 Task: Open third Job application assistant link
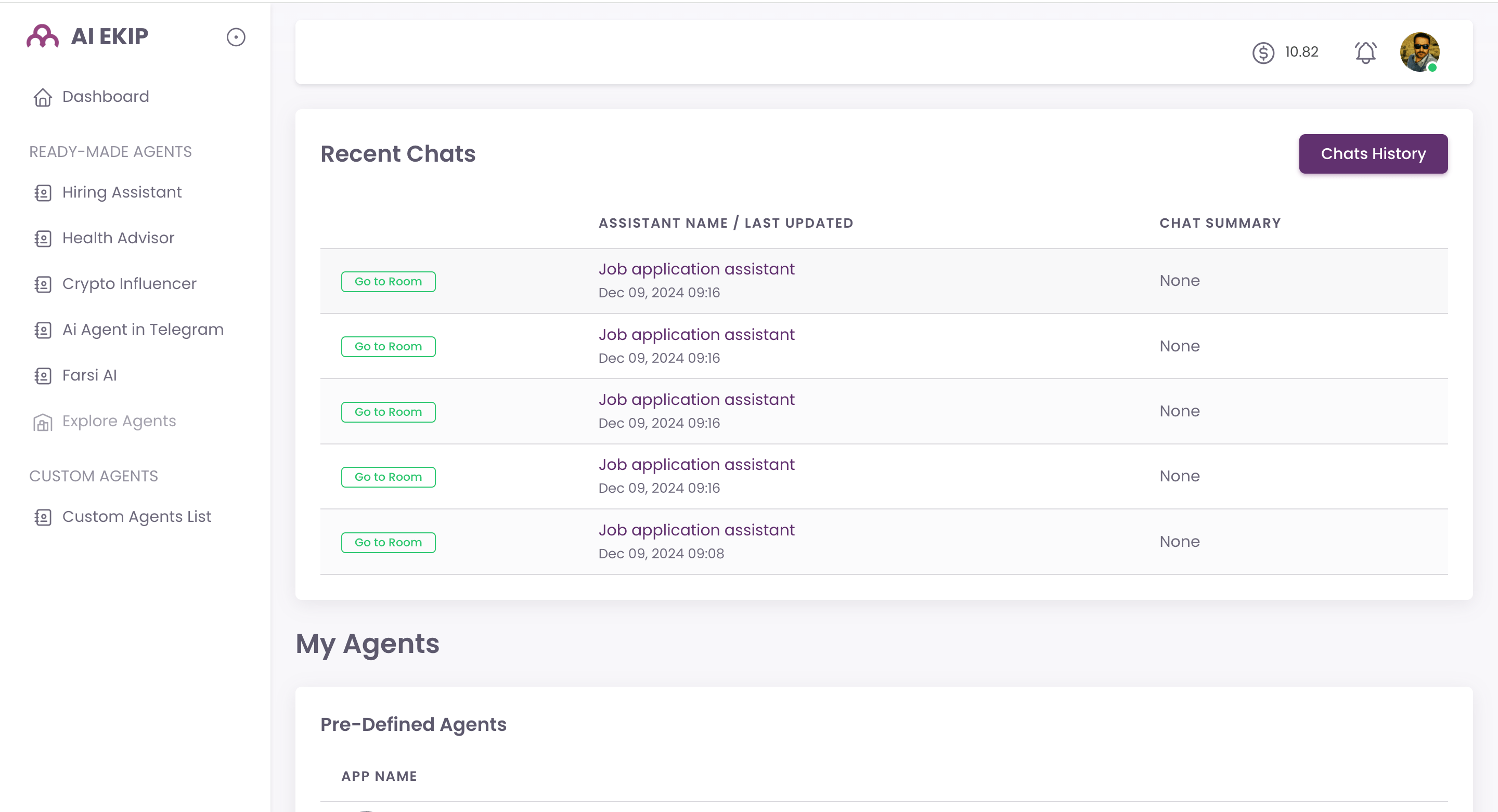tap(696, 400)
